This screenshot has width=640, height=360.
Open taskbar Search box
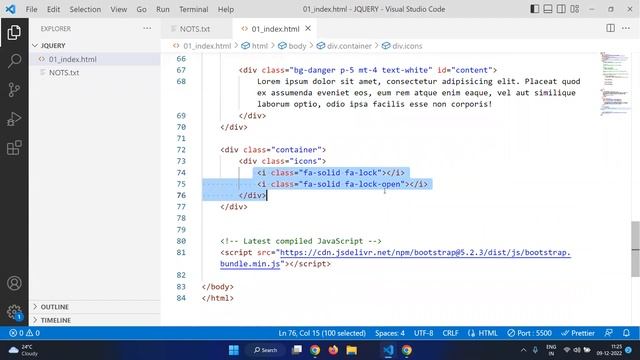click(x=265, y=350)
